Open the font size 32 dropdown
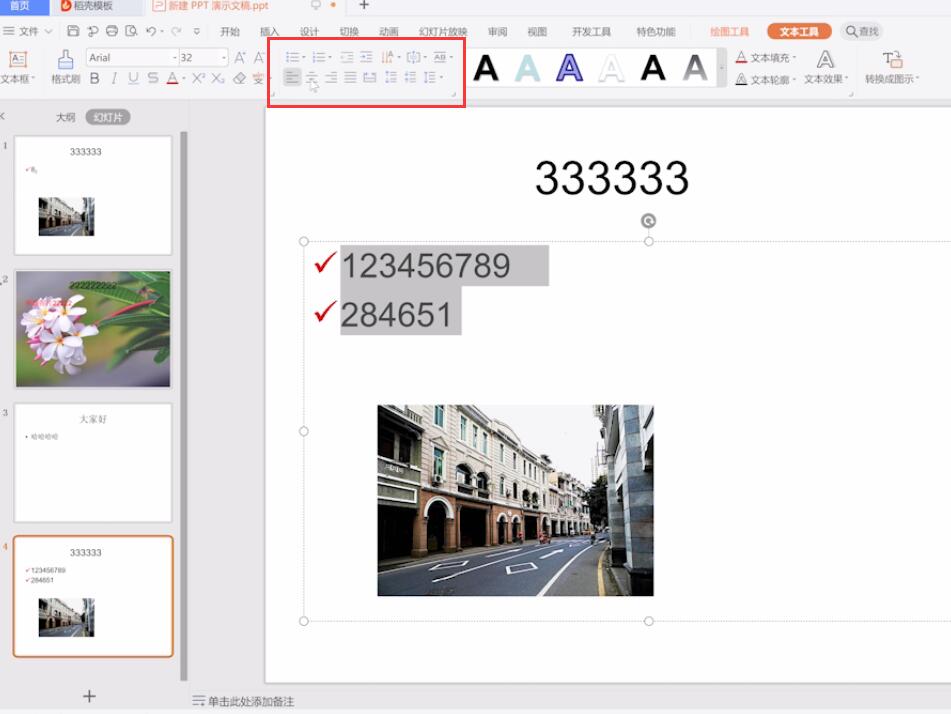 (x=224, y=58)
